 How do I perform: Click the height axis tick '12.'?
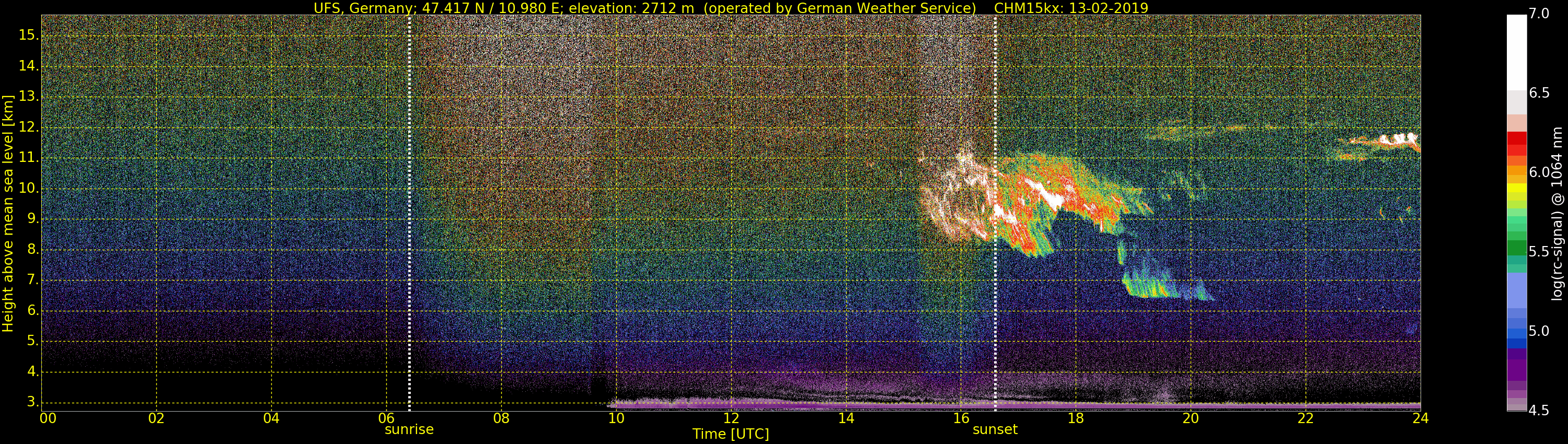coord(29,128)
